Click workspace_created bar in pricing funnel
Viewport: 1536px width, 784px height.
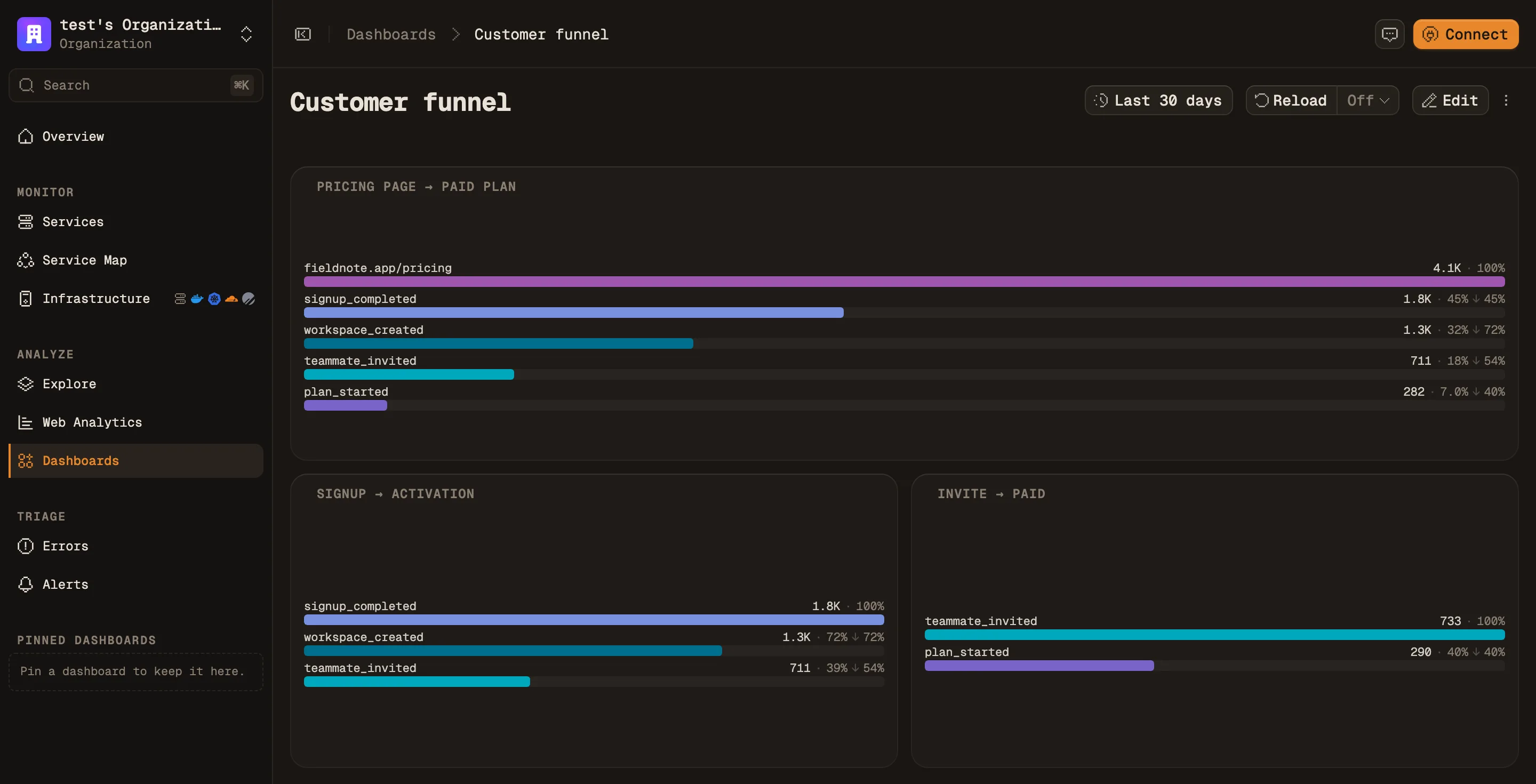coord(499,343)
